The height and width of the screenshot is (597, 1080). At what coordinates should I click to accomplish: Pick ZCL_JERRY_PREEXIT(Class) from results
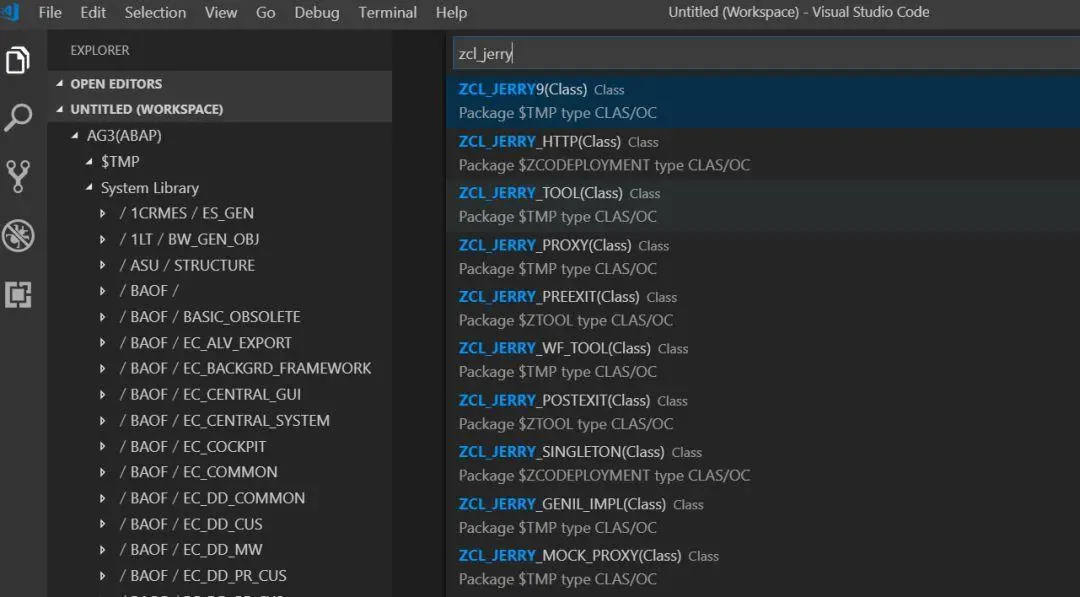click(x=763, y=308)
